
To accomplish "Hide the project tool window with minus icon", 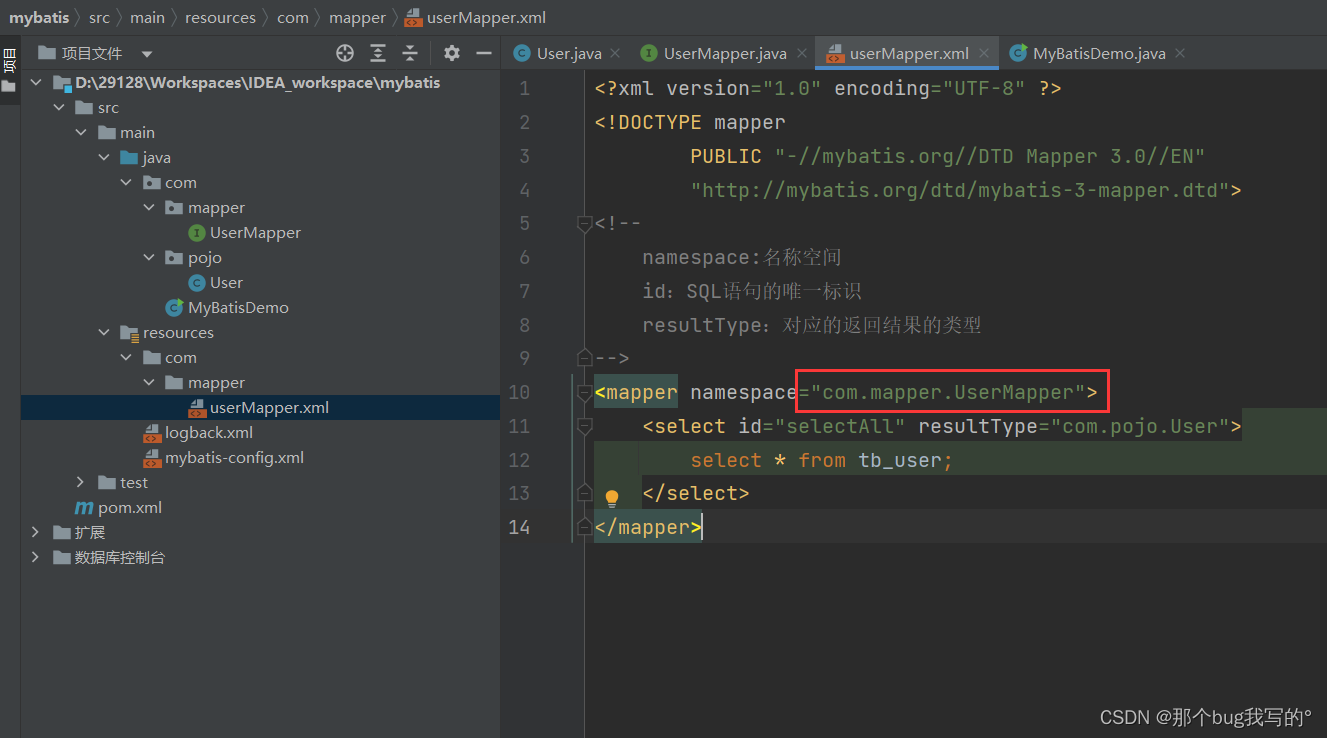I will pyautogui.click(x=484, y=53).
